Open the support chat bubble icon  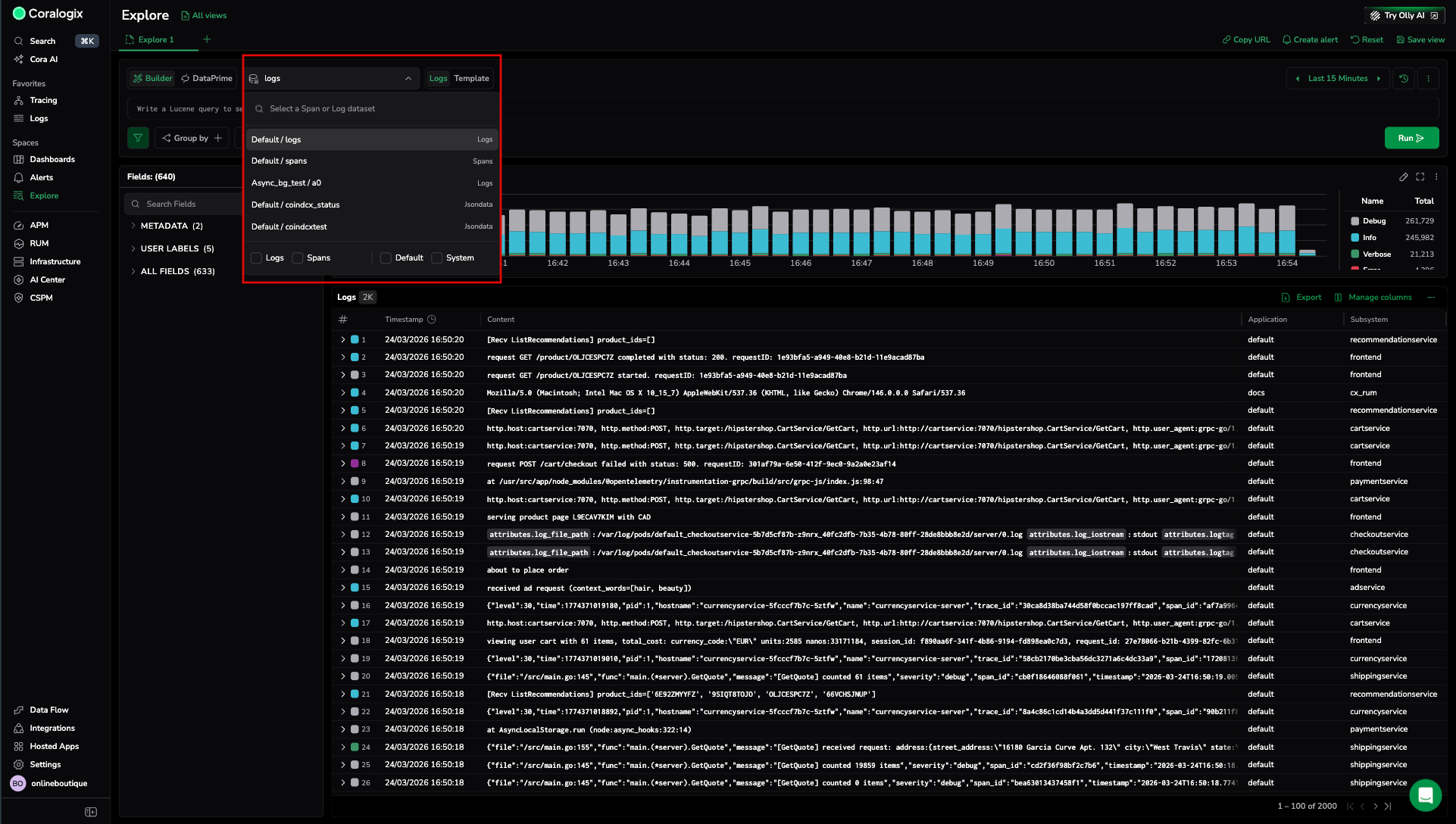pos(1424,794)
